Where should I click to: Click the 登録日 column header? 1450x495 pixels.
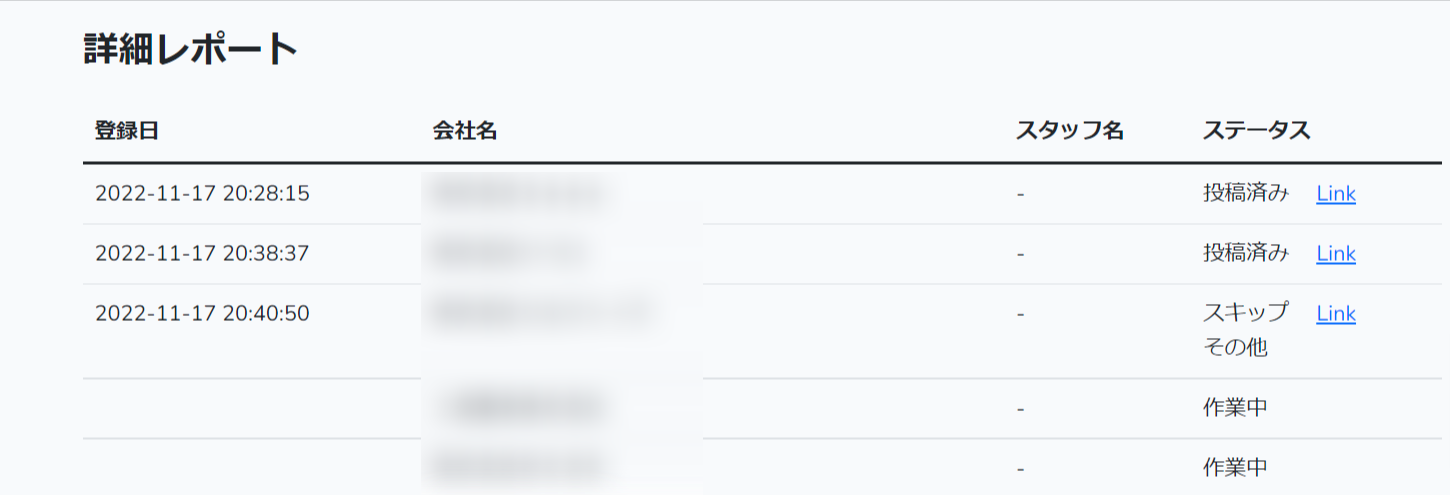pyautogui.click(x=127, y=131)
